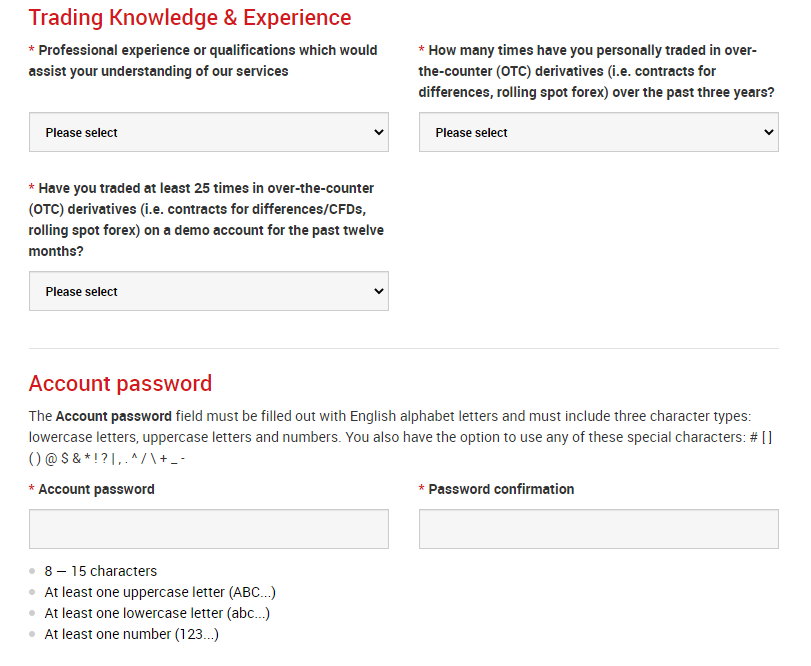
Task: Click the 'Password confirmation' field label
Action: click(501, 489)
